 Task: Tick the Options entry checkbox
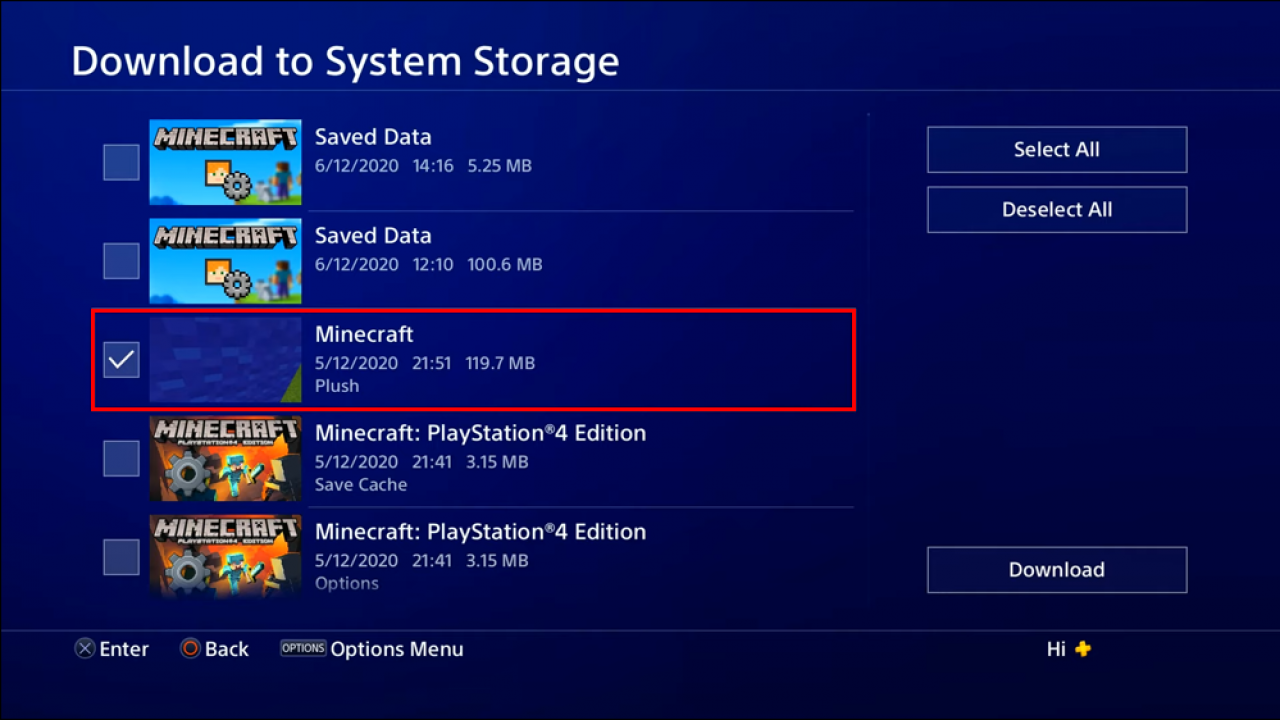point(121,557)
